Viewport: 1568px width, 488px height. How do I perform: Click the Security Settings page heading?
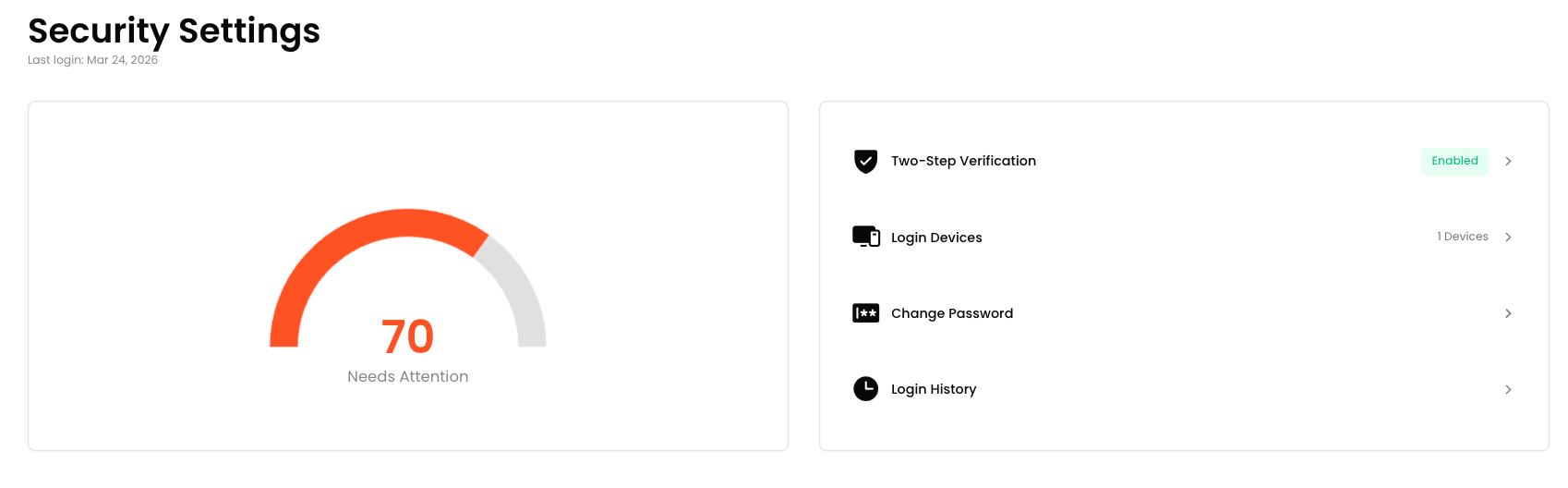pos(174,30)
